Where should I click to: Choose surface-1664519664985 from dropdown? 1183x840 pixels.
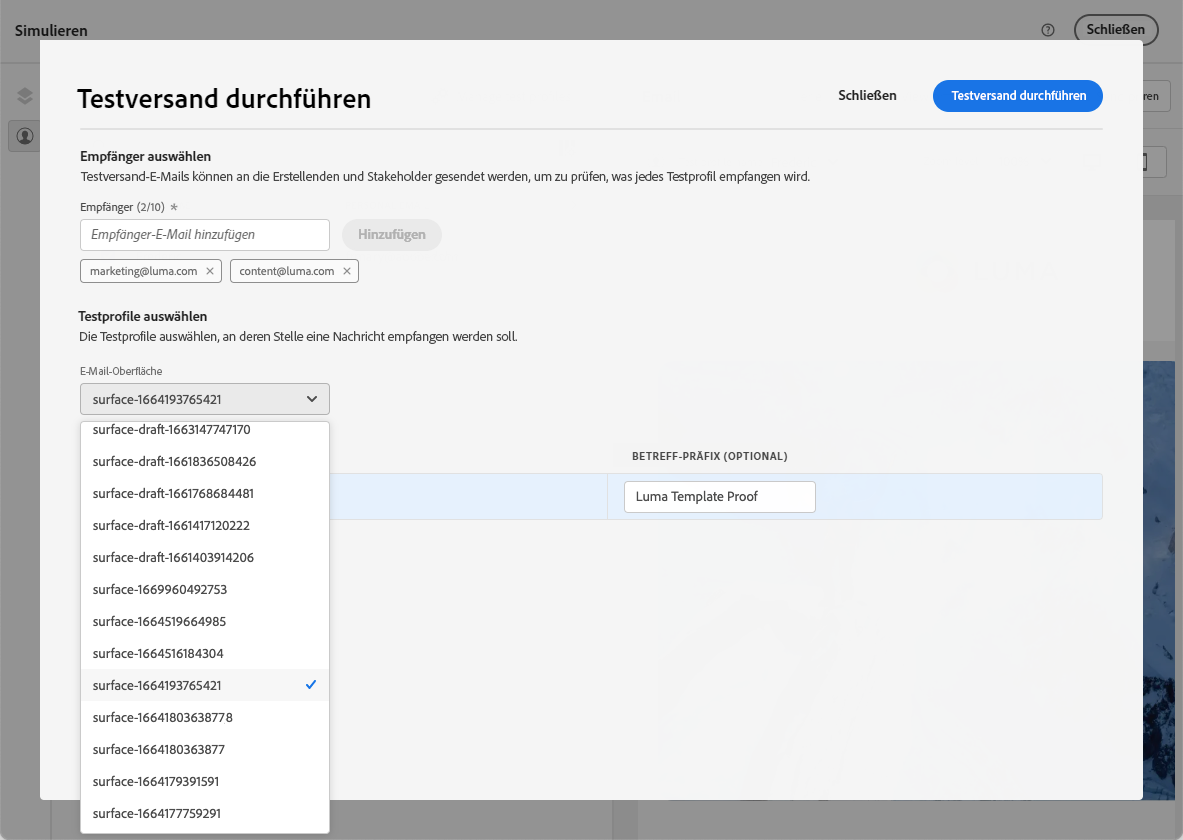pyautogui.click(x=205, y=621)
